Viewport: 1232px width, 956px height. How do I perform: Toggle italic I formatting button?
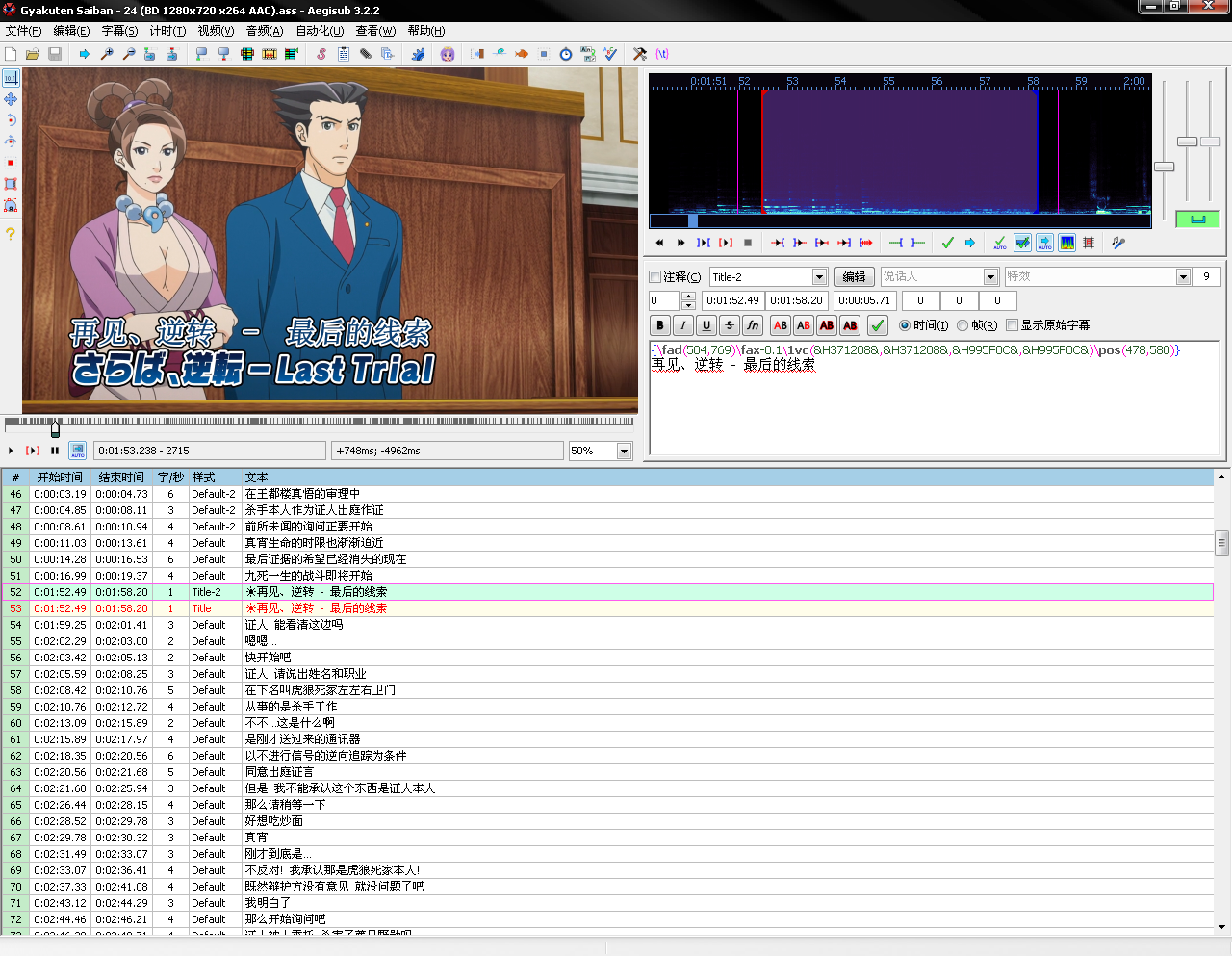(683, 325)
